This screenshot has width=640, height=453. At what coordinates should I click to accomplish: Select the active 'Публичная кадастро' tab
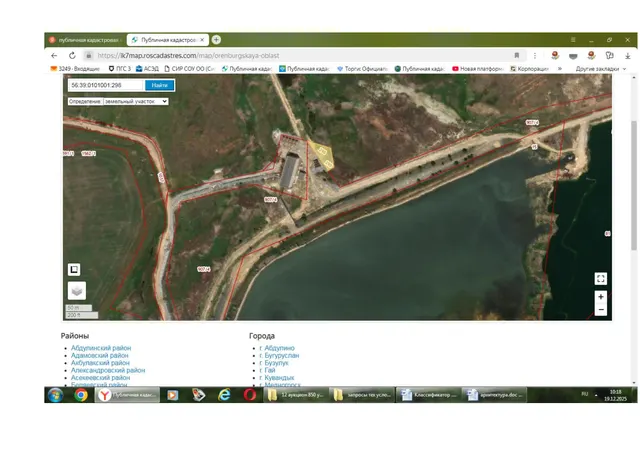(168, 40)
